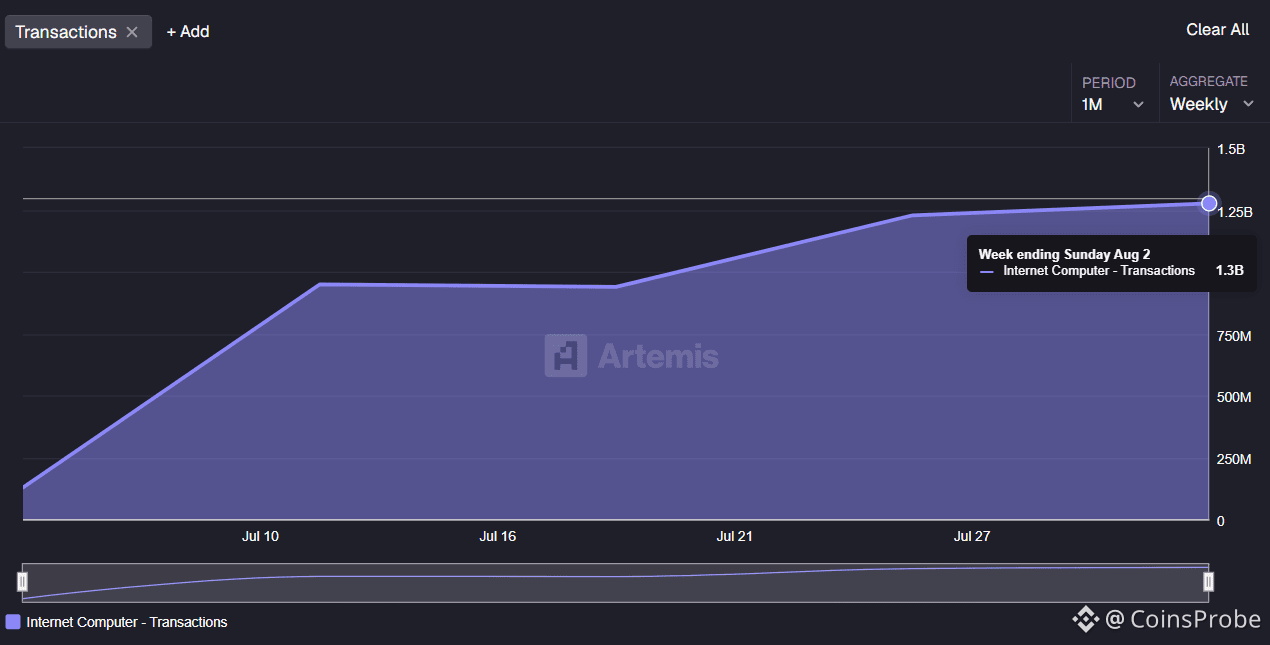
Task: Click the Aug 2 data point marker
Action: (1209, 203)
